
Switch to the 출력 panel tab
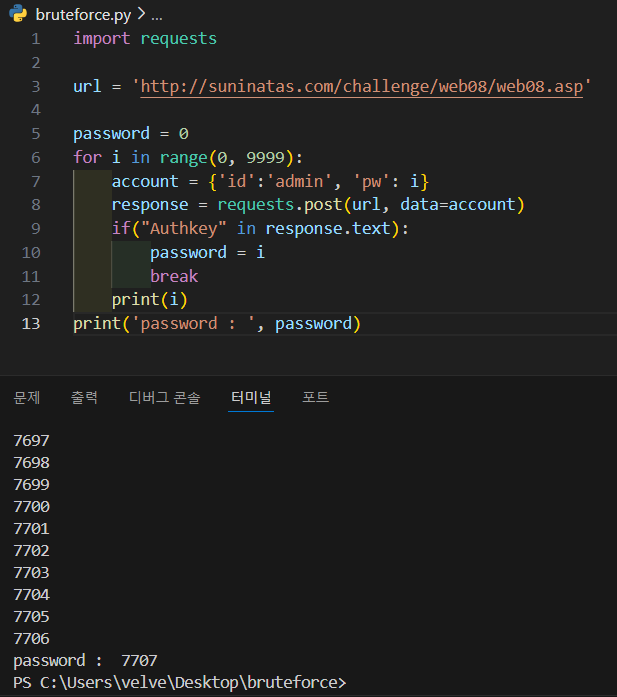point(84,397)
